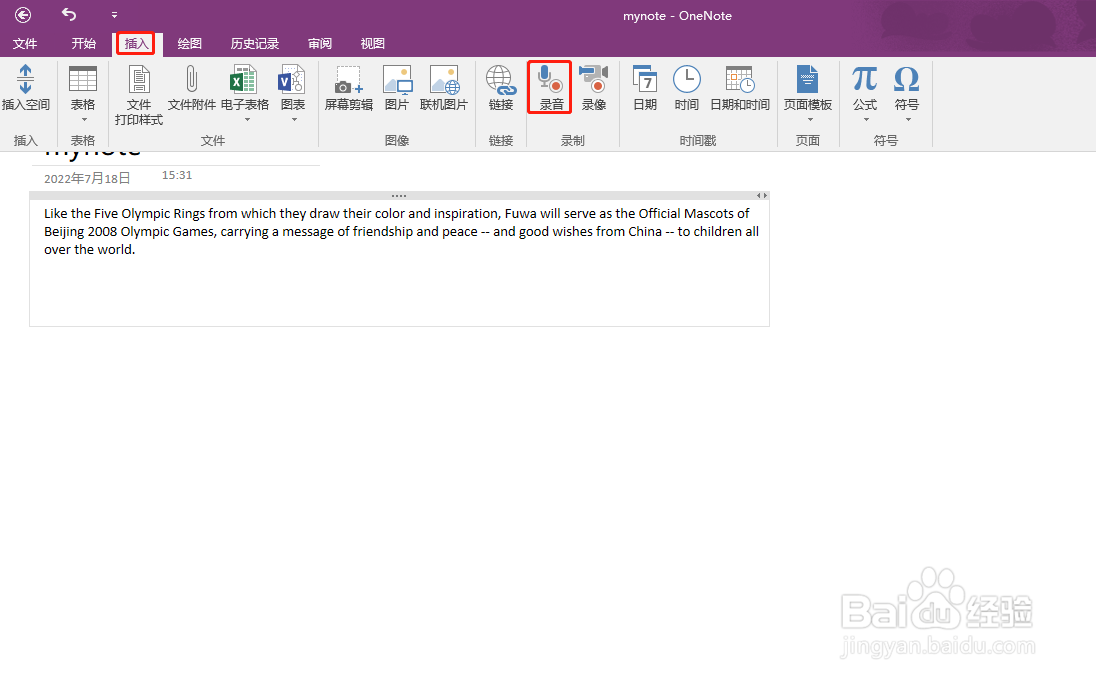Screen dimensions: 1096x684
Task: Attach a file with the paperclip icon
Action: pyautogui.click(x=192, y=87)
